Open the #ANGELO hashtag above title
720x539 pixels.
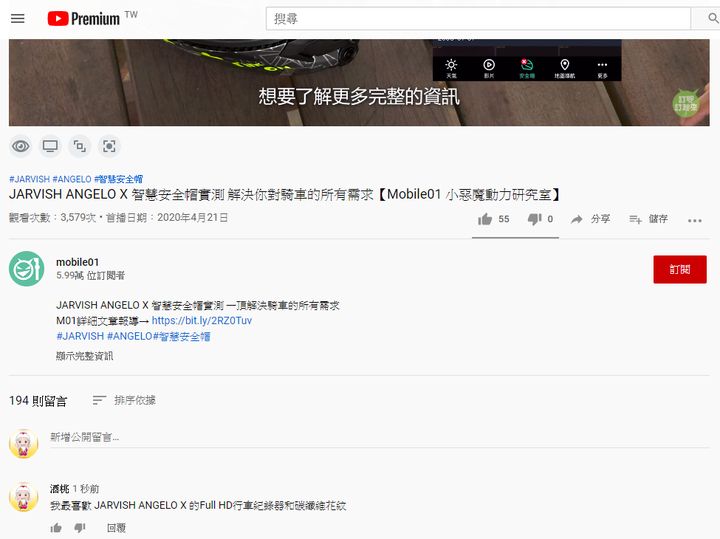tap(72, 179)
